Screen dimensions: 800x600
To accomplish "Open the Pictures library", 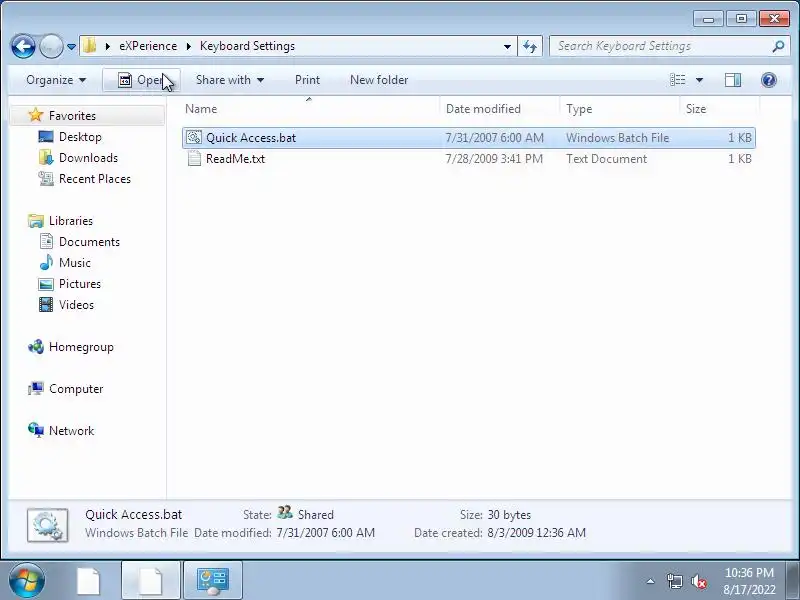I will click(80, 284).
